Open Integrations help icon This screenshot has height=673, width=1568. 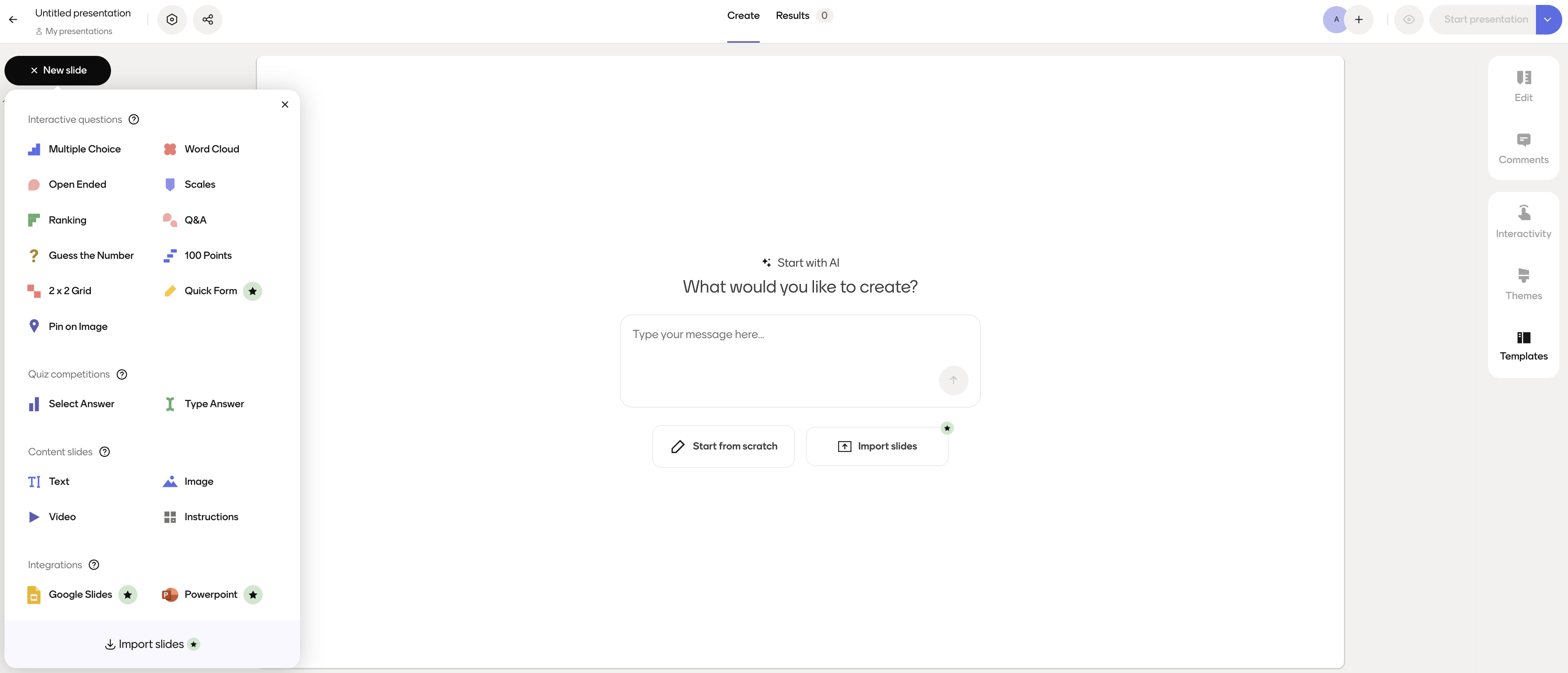tap(94, 565)
